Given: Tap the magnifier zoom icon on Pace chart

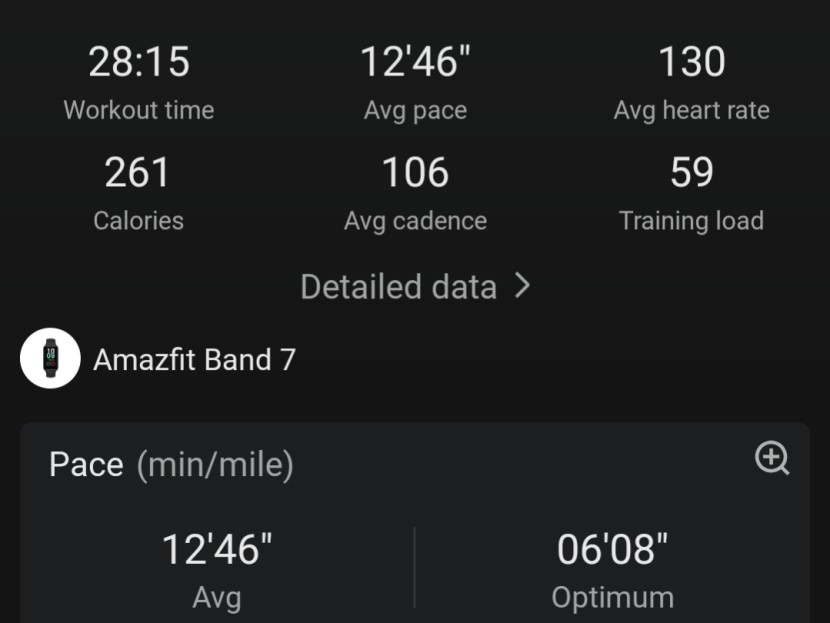Looking at the screenshot, I should coord(772,458).
